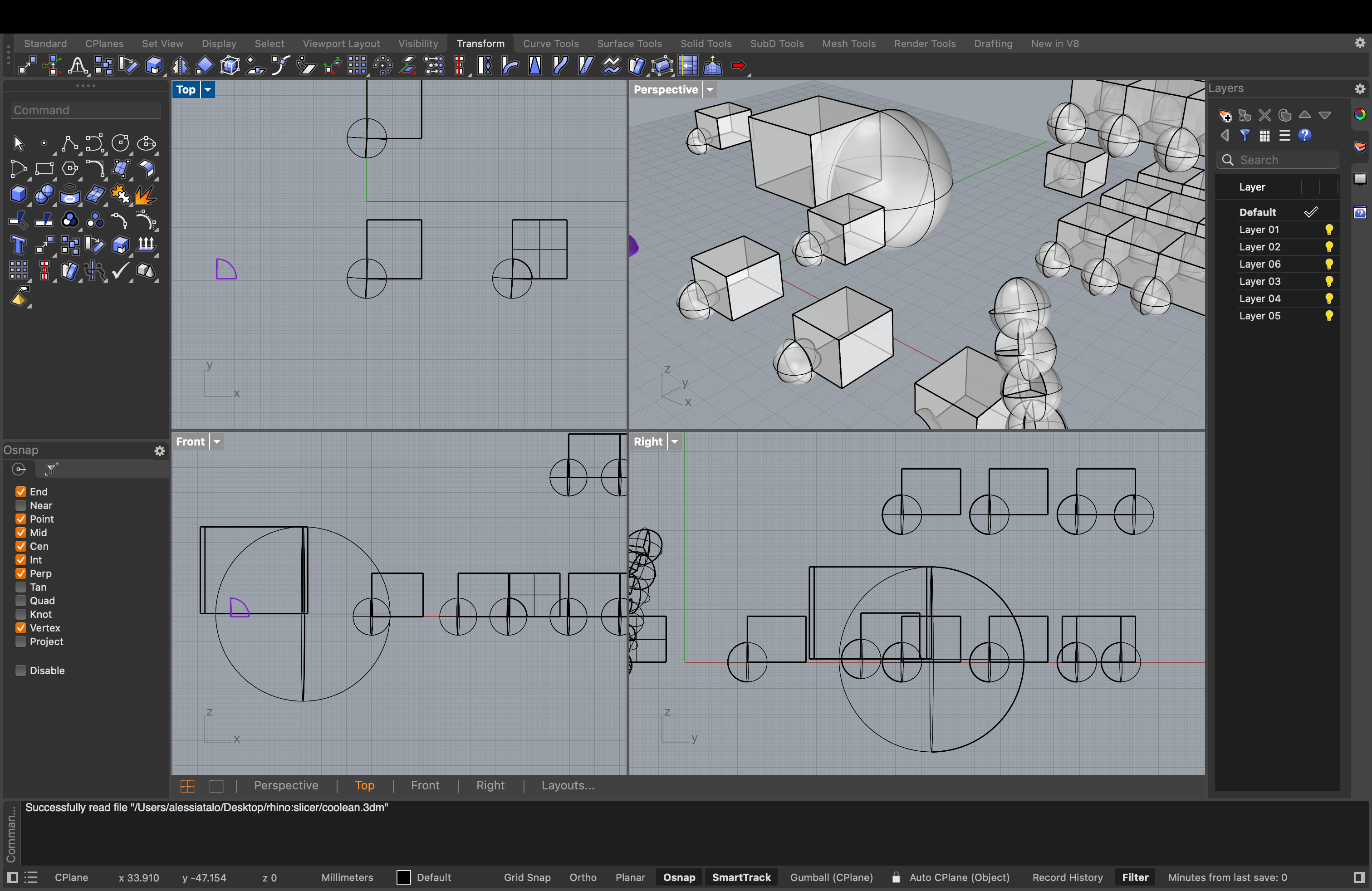Switch to the Surface Tools toolbar tab

click(629, 43)
